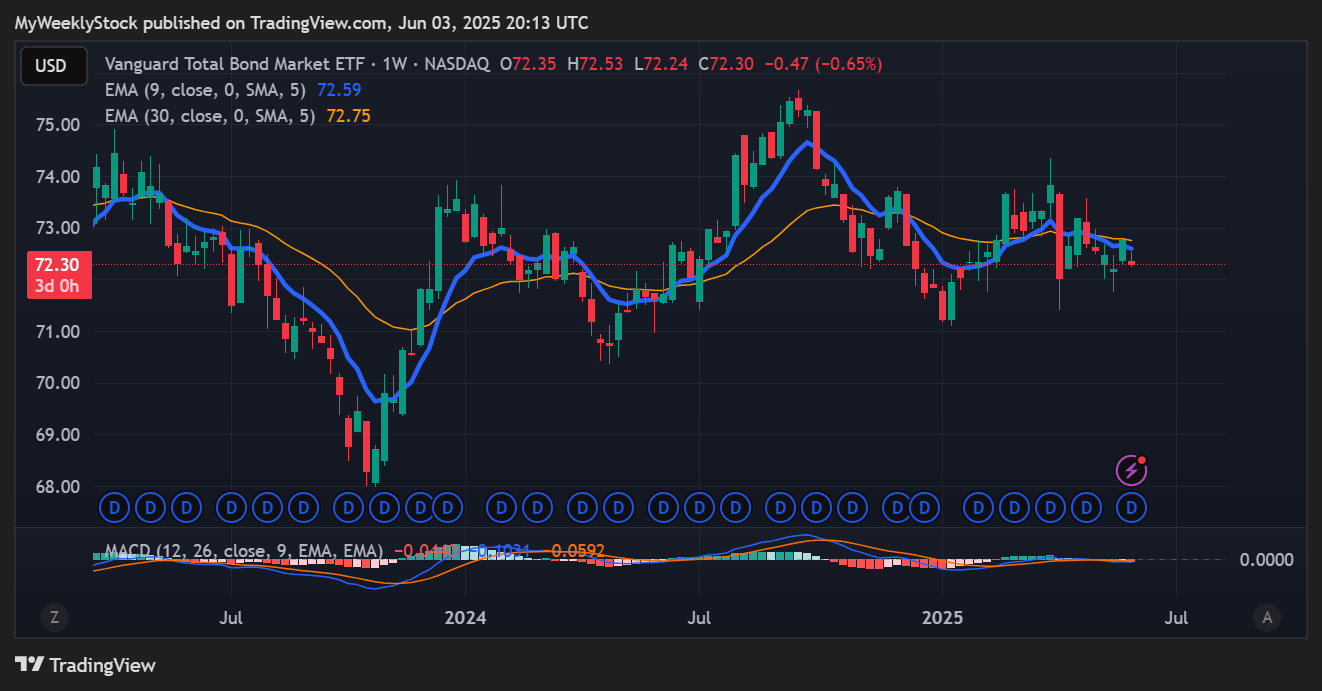Toggle the auto-scale A button
1322x691 pixels.
(1267, 618)
